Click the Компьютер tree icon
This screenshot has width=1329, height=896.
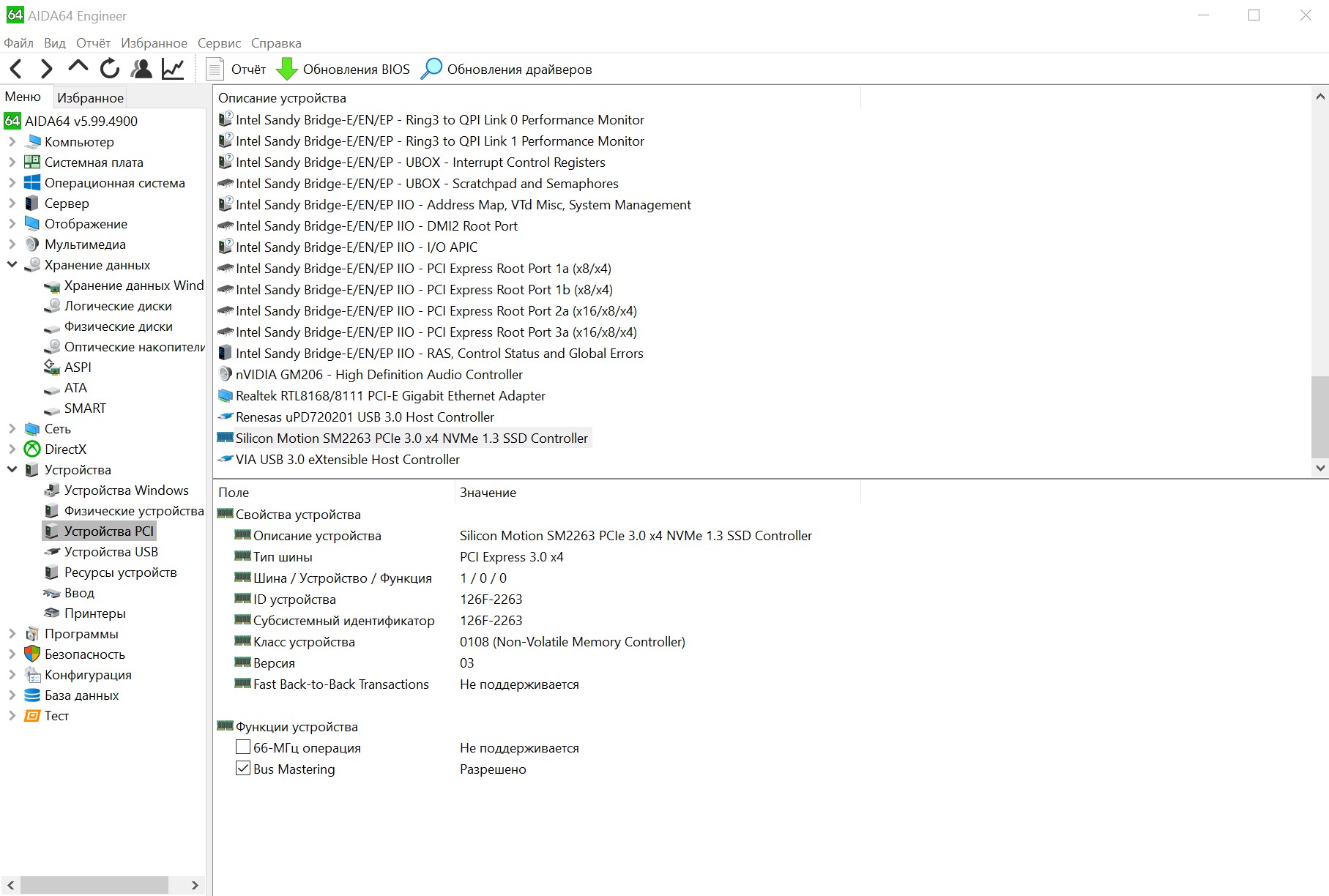pyautogui.click(x=33, y=141)
